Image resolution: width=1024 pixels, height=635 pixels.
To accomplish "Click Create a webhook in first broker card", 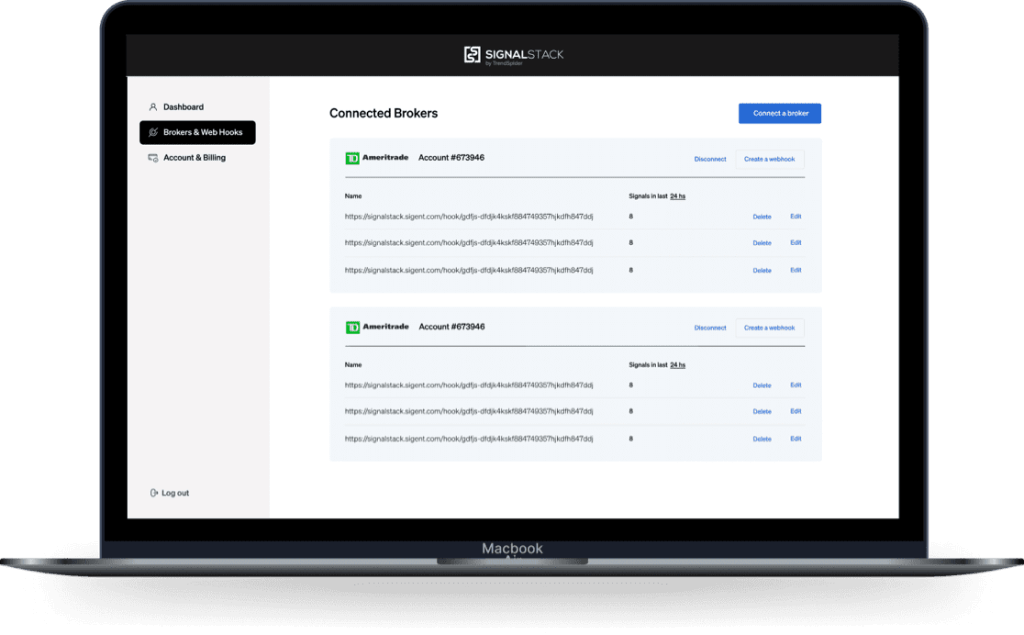I will (x=769, y=159).
